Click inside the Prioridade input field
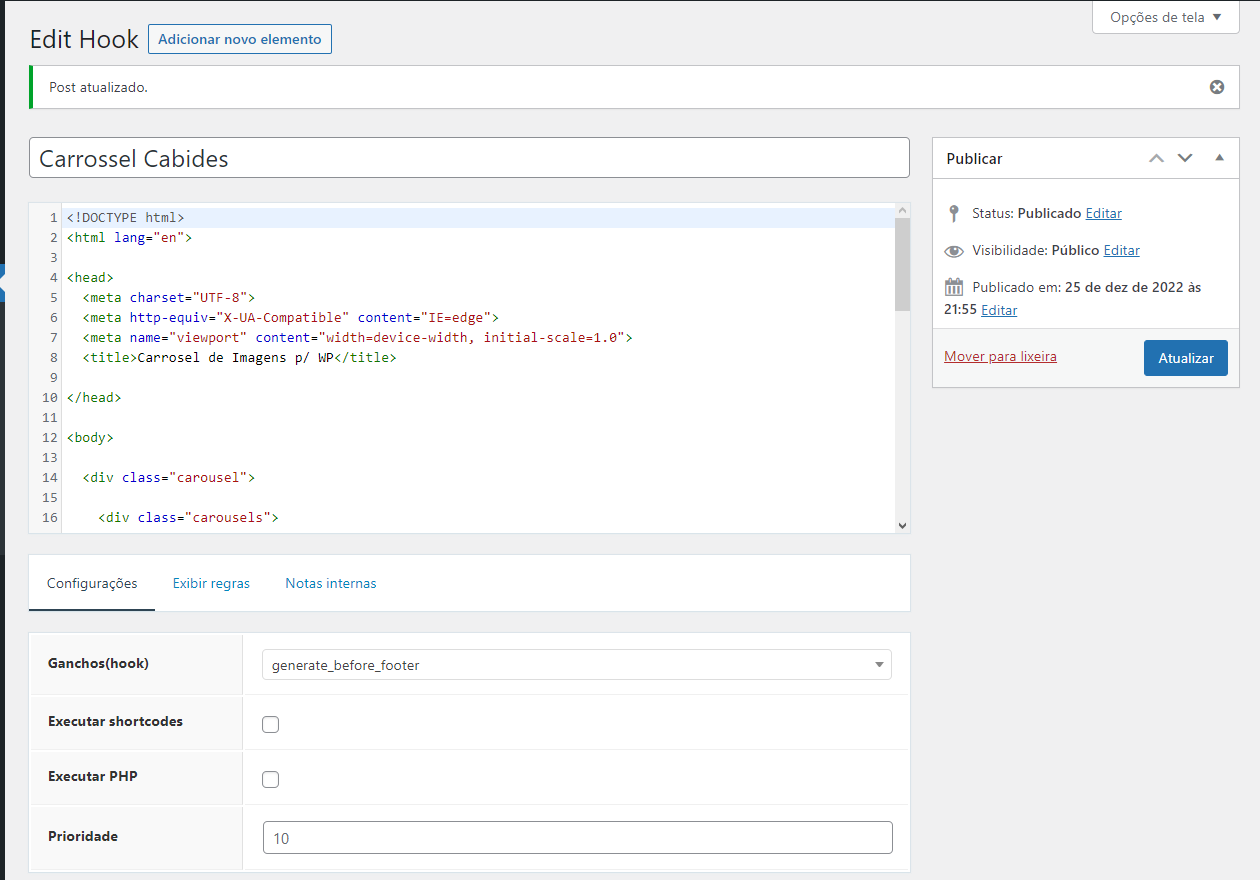1260x880 pixels. point(577,837)
